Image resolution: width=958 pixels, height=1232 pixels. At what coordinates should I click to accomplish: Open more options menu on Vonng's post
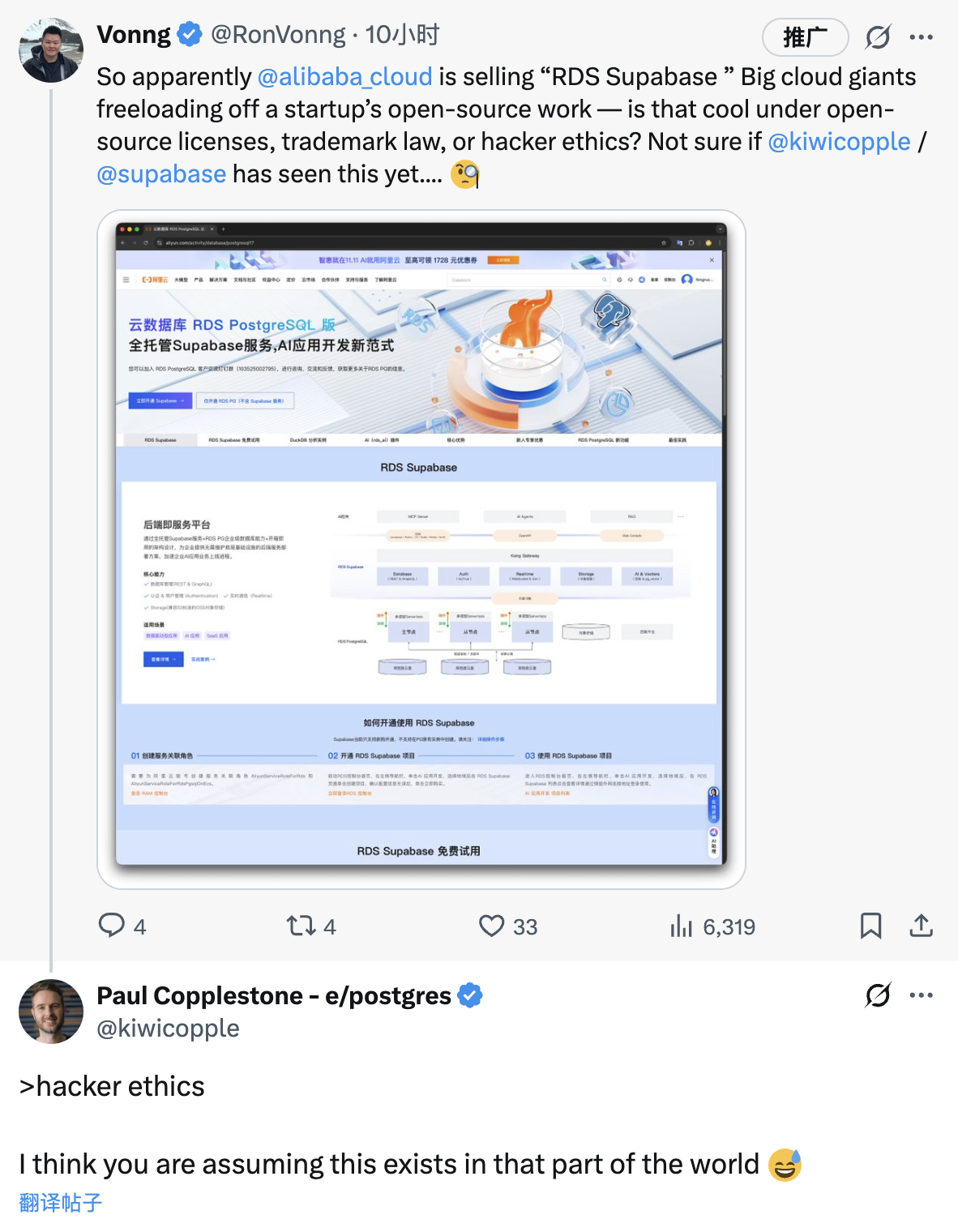[x=921, y=36]
